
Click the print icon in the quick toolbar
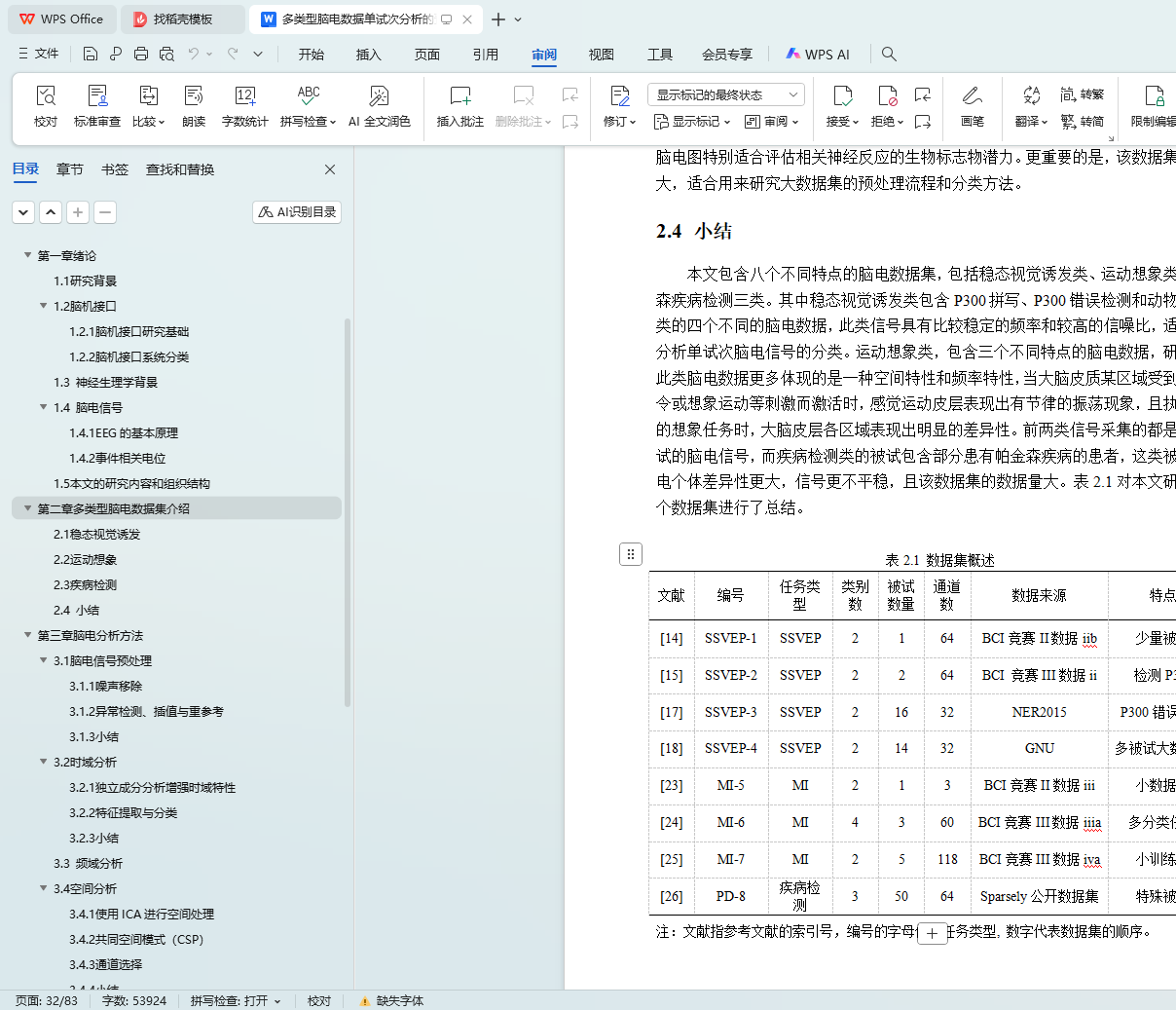141,54
